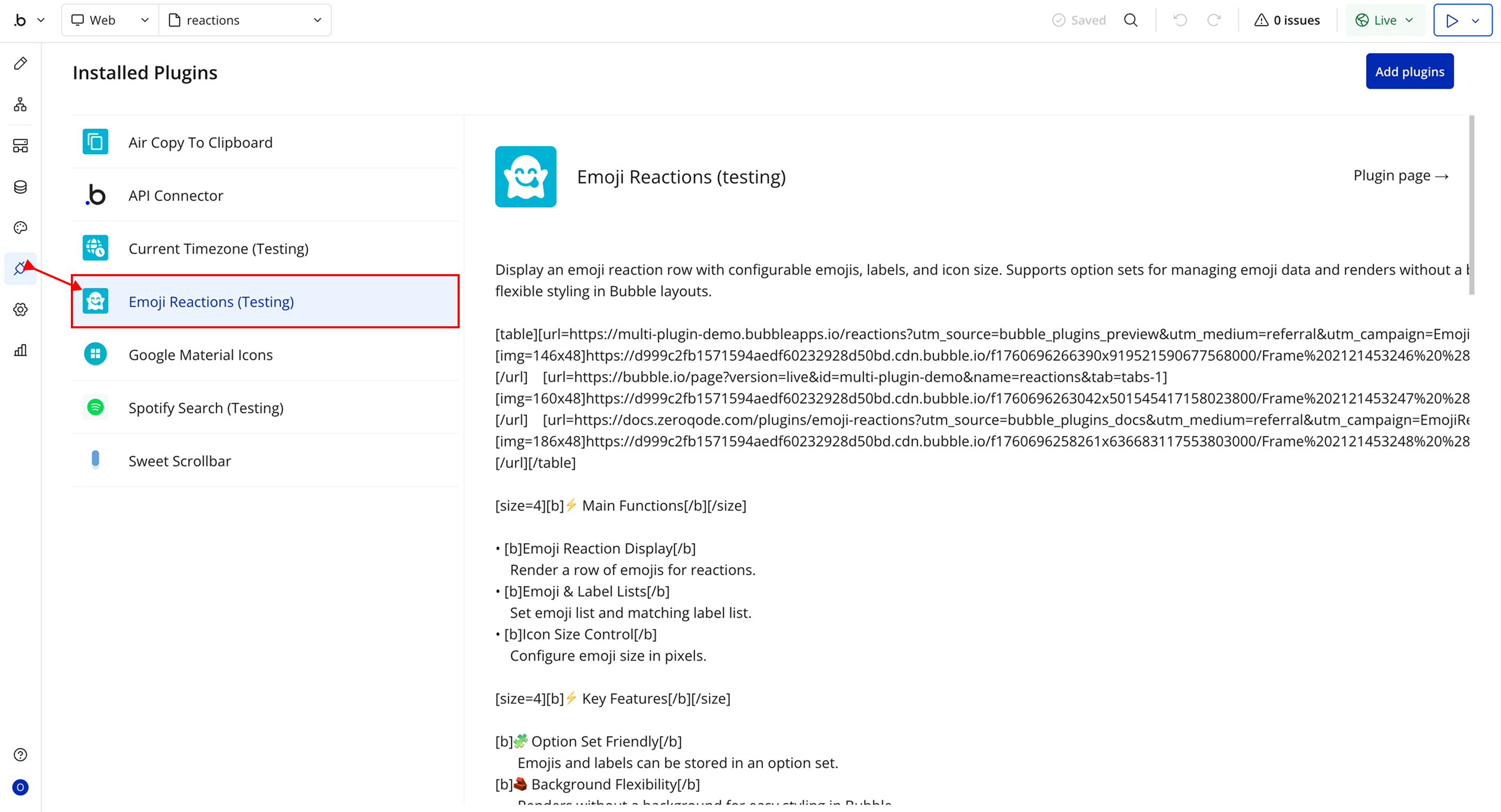Open the Logs chart icon
Image resolution: width=1501 pixels, height=812 pixels.
click(20, 350)
